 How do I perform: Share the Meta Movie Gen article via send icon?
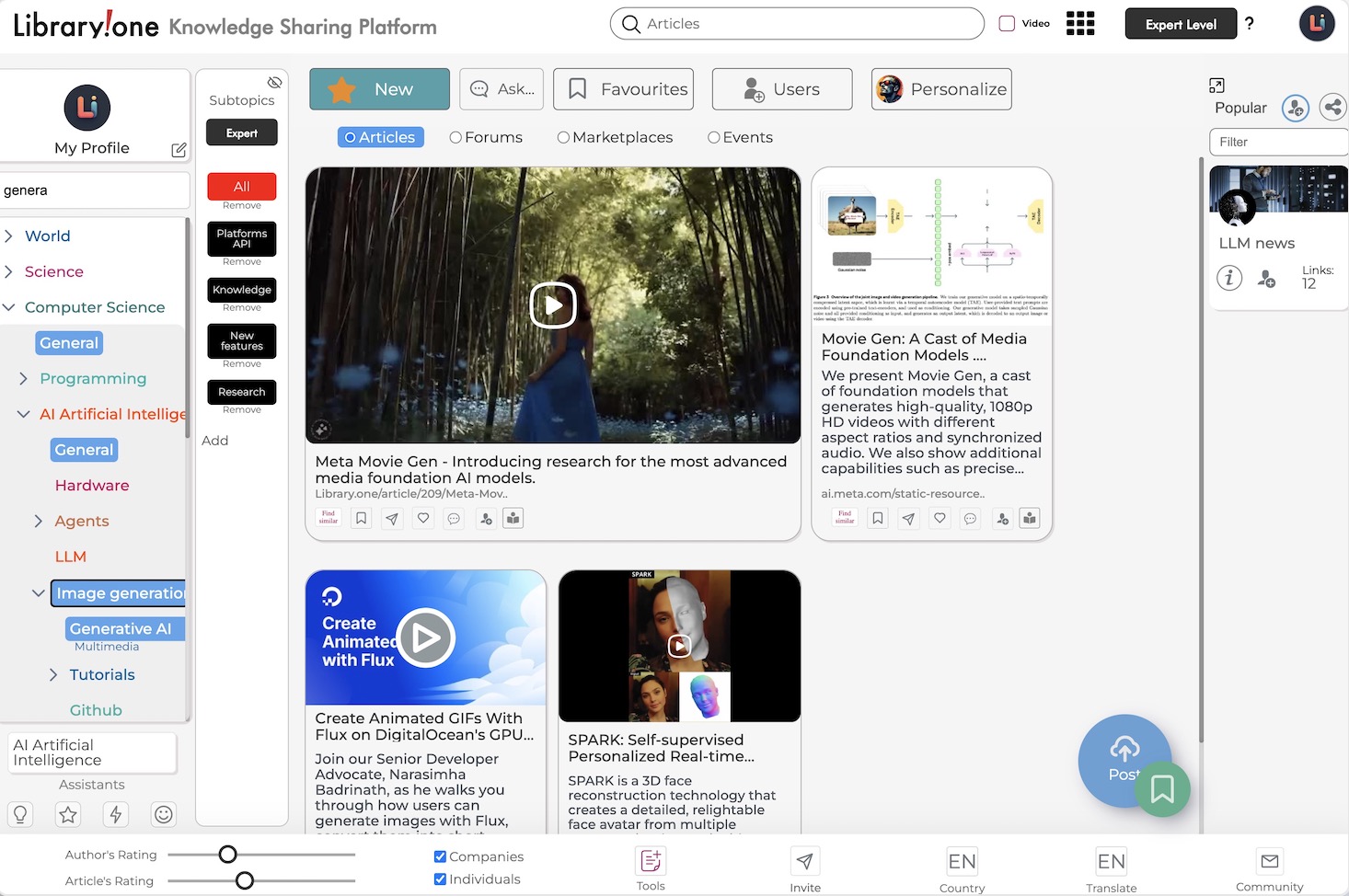(390, 518)
